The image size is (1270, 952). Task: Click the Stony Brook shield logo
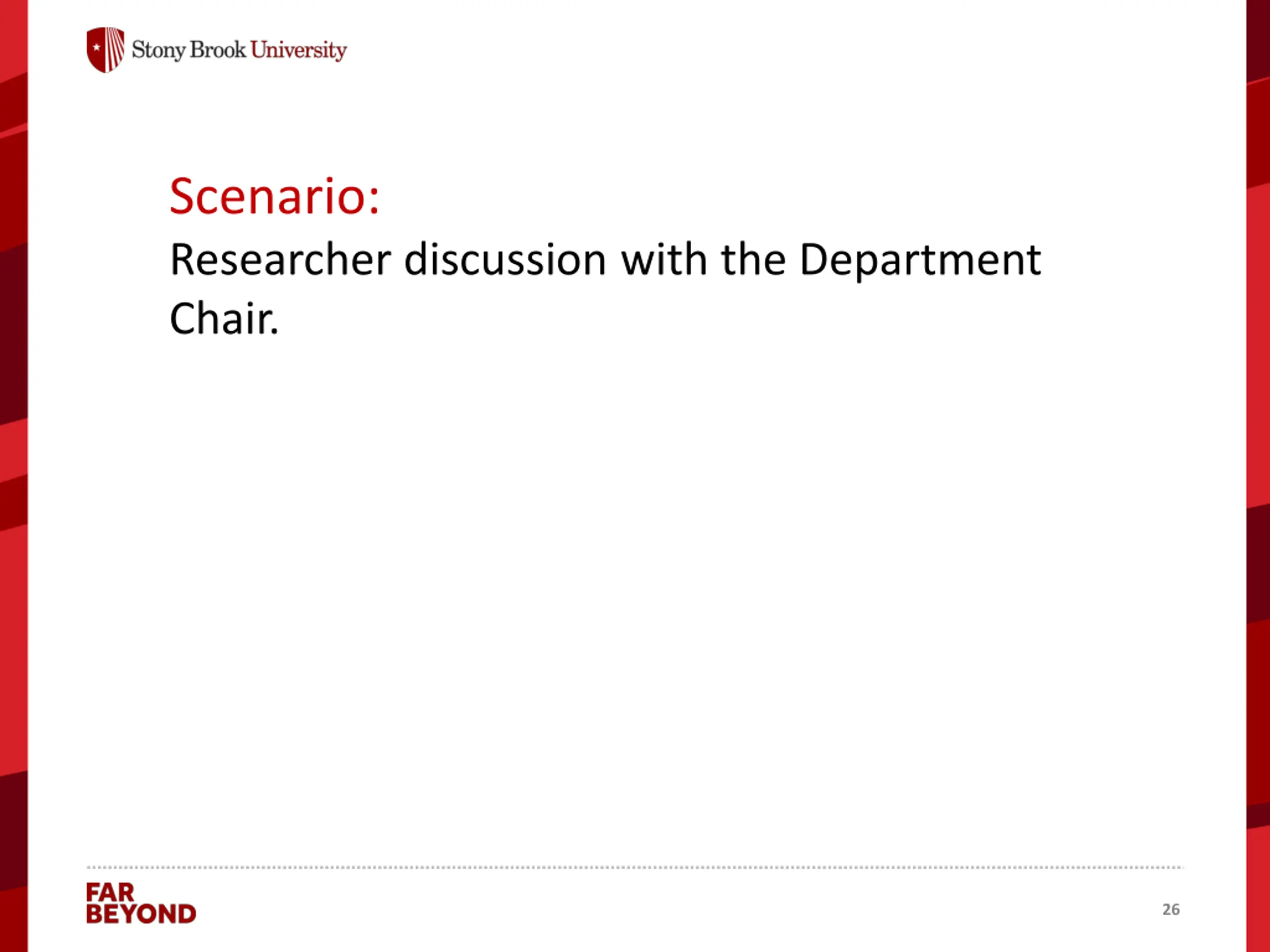[105, 50]
